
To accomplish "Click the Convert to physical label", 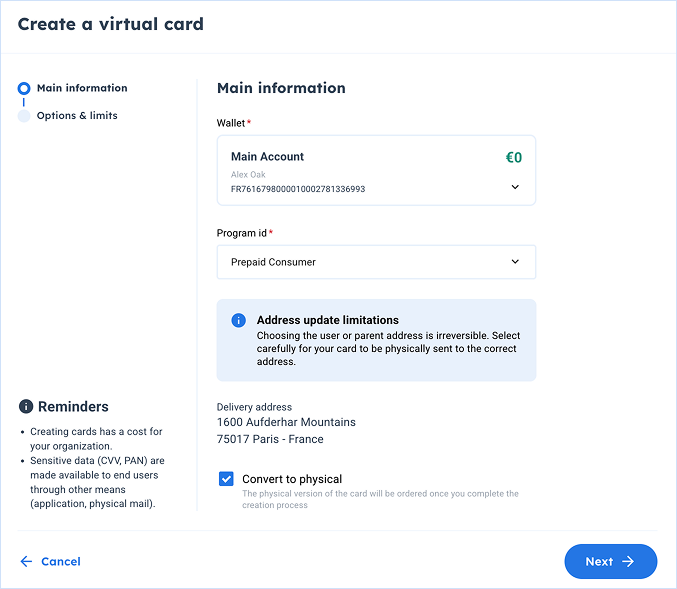I will pos(292,479).
